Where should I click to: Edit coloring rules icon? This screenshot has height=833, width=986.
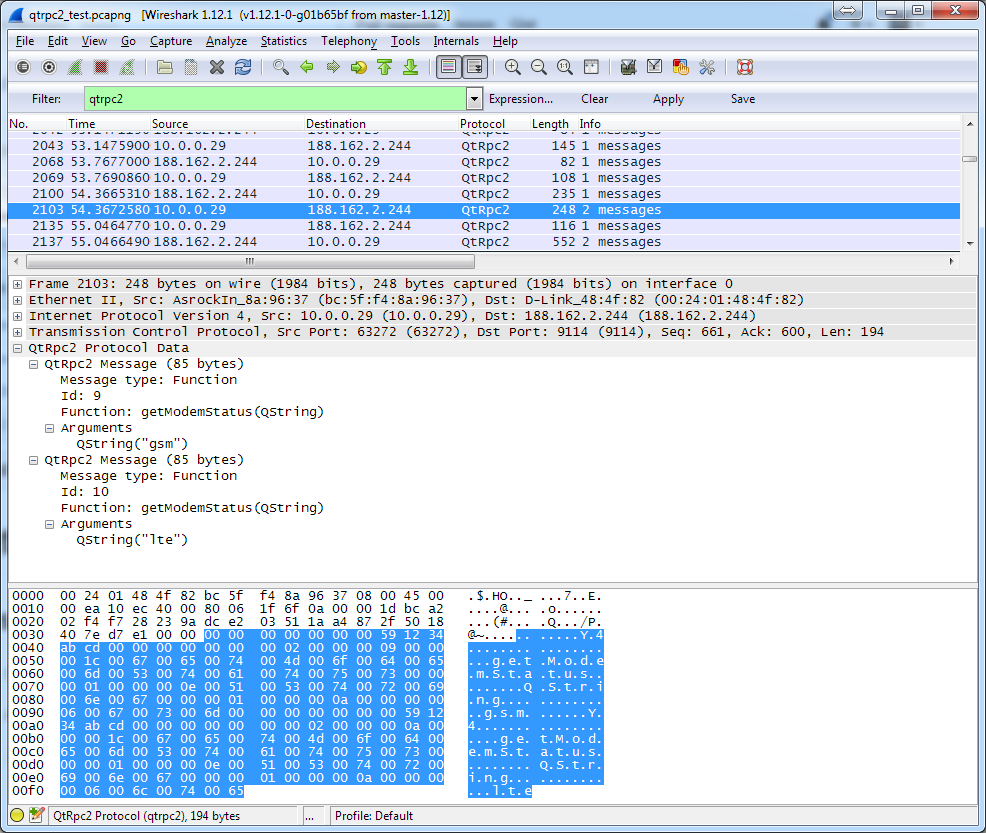coord(680,67)
